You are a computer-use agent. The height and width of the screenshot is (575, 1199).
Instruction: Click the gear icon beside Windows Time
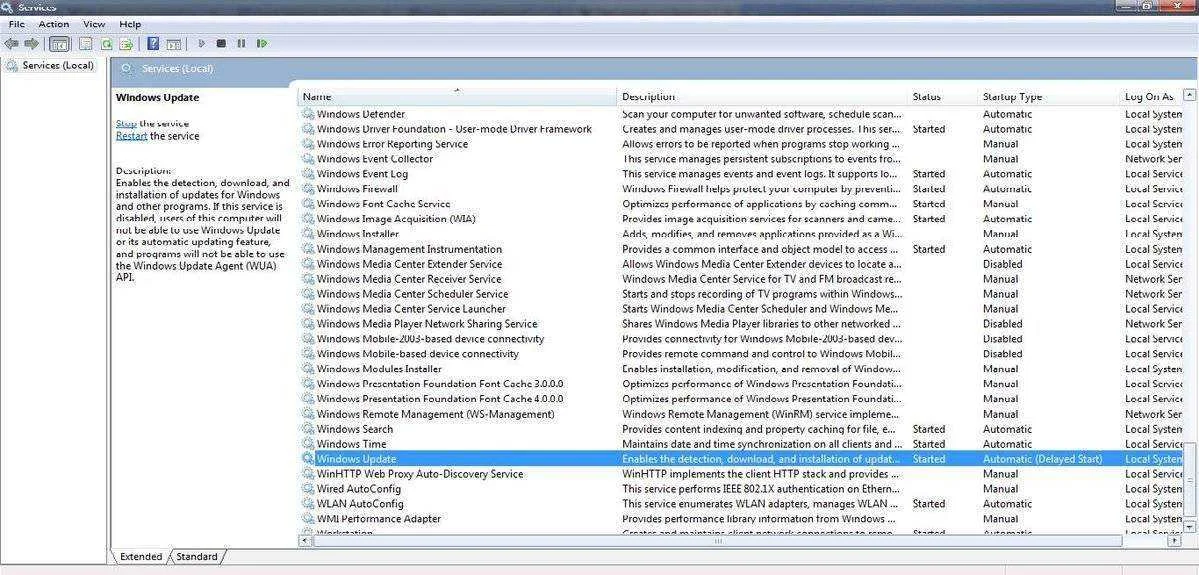(x=308, y=443)
